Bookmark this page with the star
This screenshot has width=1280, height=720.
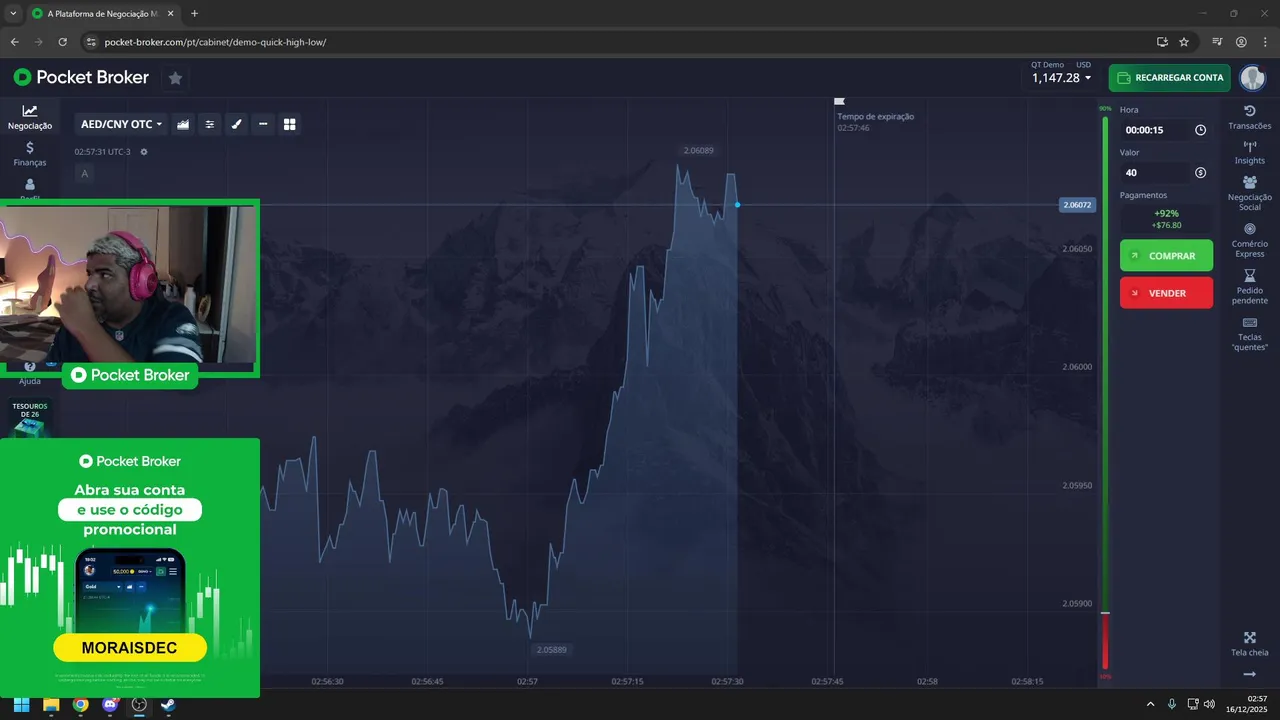coord(1184,42)
